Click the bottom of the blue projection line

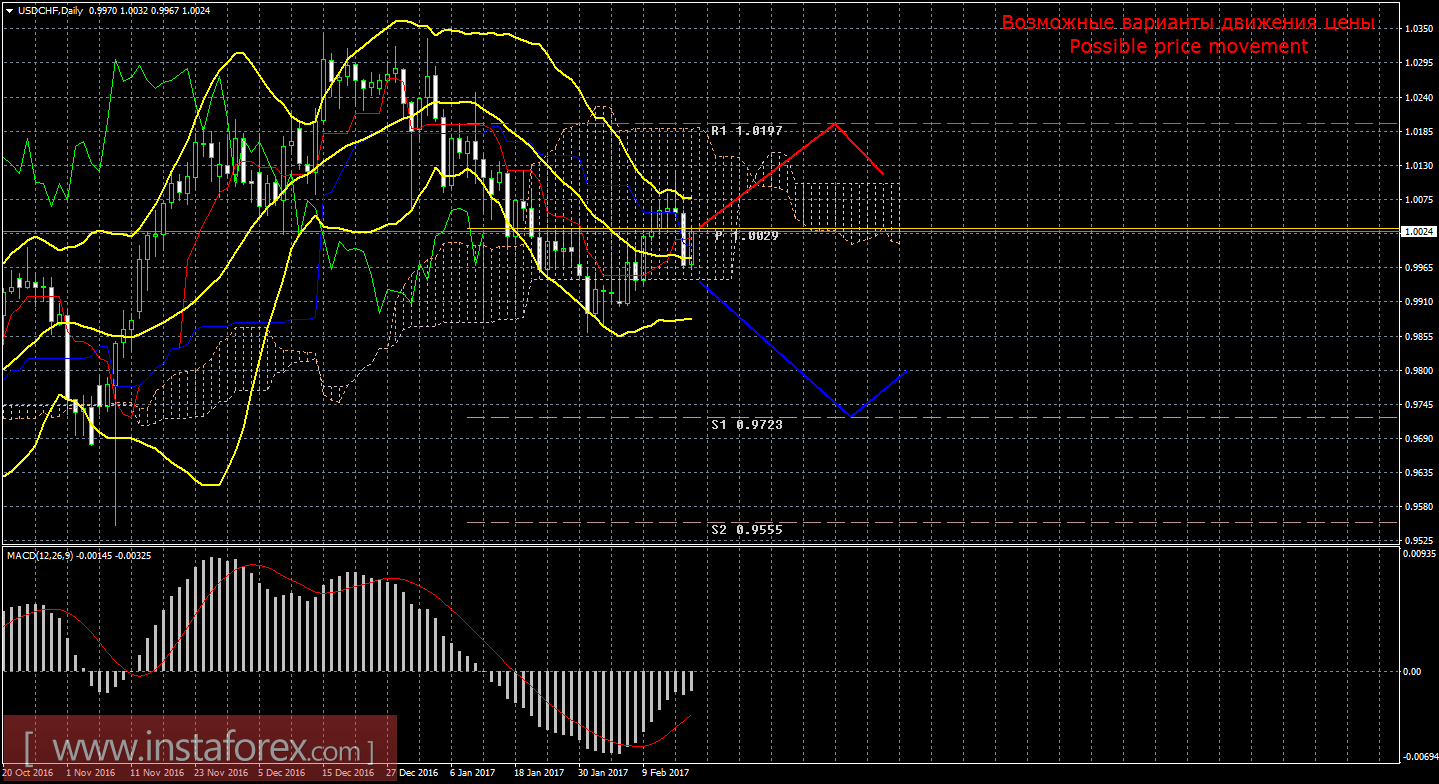(x=851, y=416)
